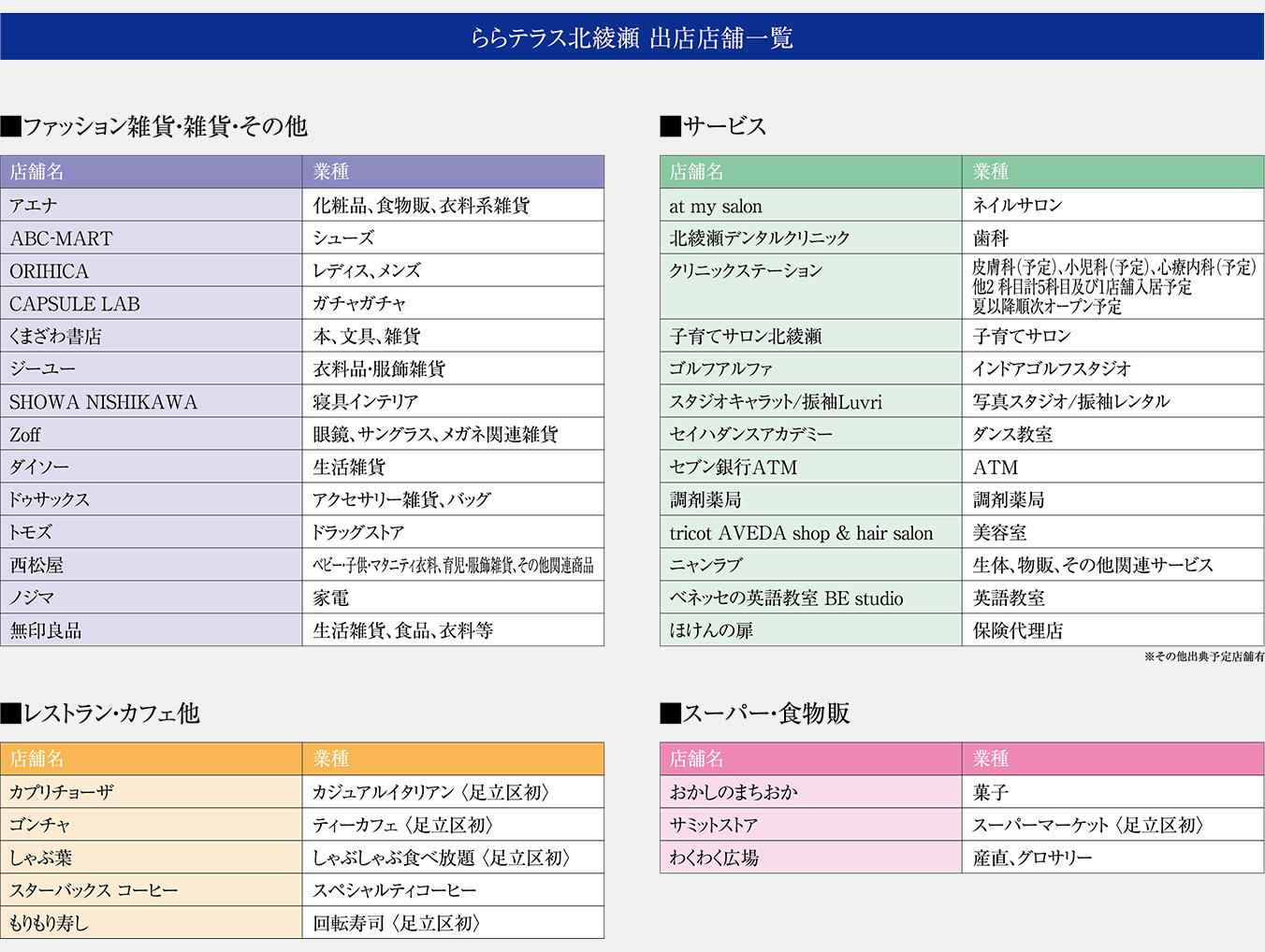The height and width of the screenshot is (952, 1265).
Task: Click the at my salon cell
Action: coord(810,205)
